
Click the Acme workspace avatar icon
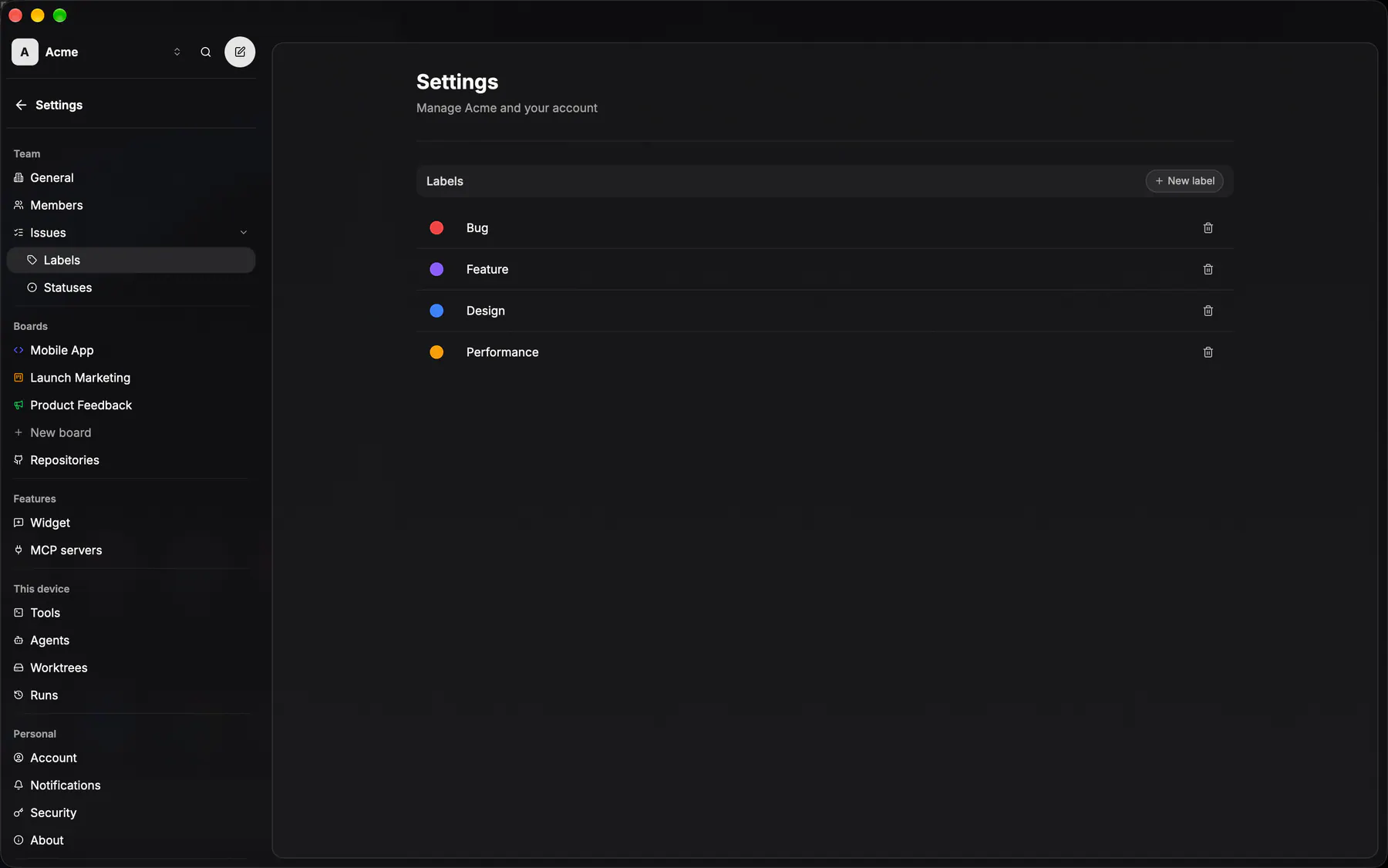25,52
